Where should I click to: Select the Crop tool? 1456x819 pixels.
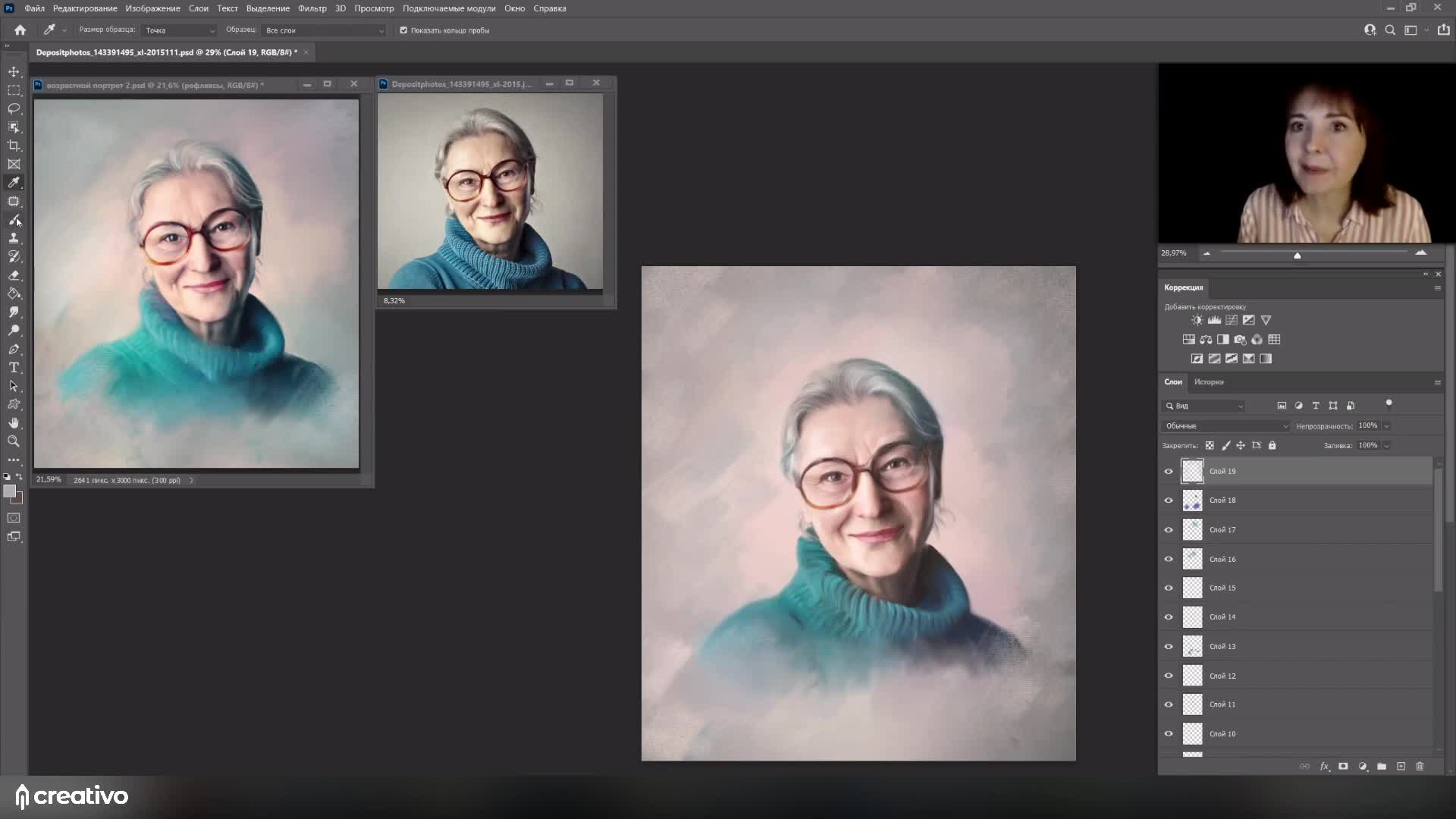pos(14,146)
